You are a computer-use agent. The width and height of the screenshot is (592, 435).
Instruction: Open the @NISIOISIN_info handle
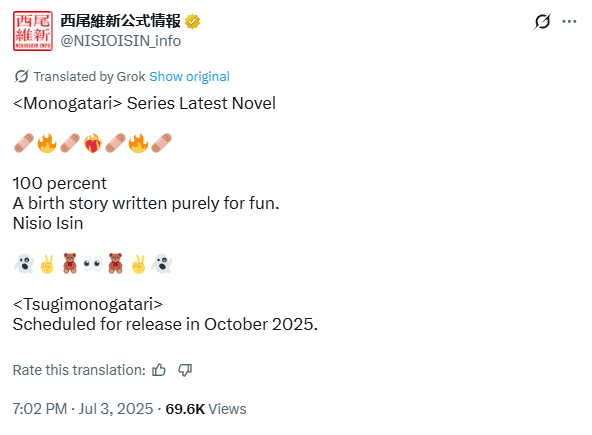(x=121, y=41)
